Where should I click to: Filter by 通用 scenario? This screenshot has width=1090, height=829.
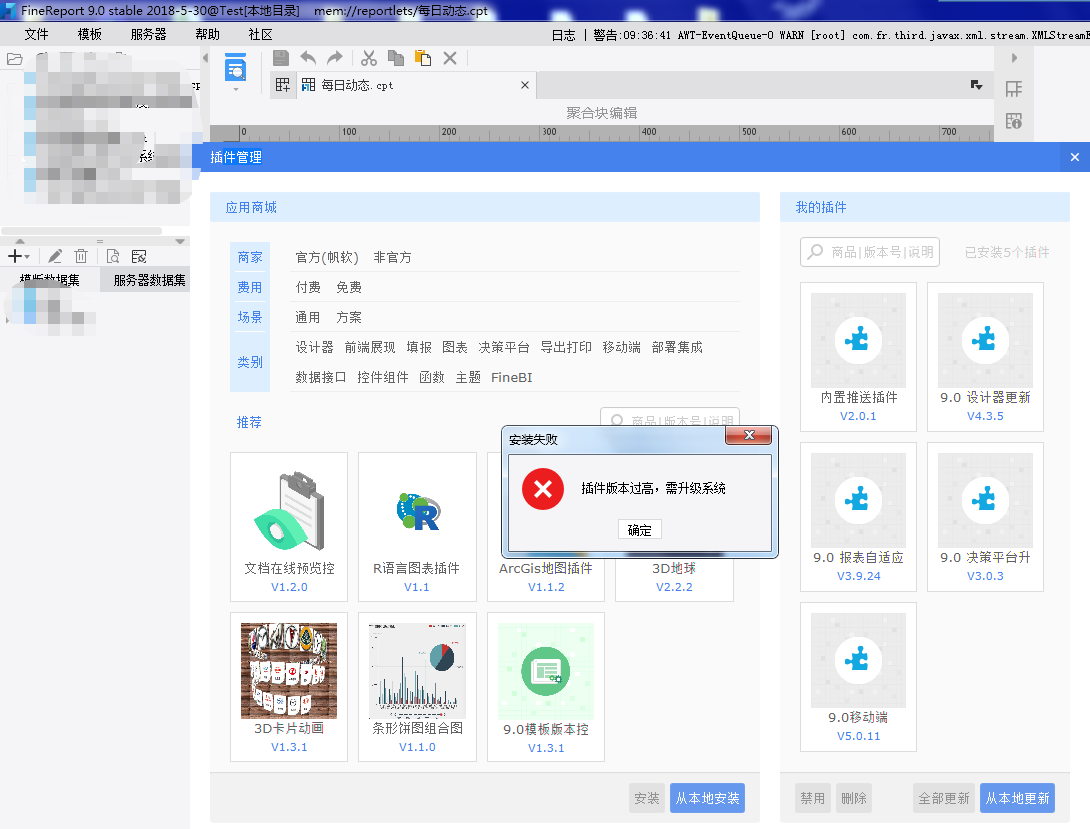click(x=308, y=317)
